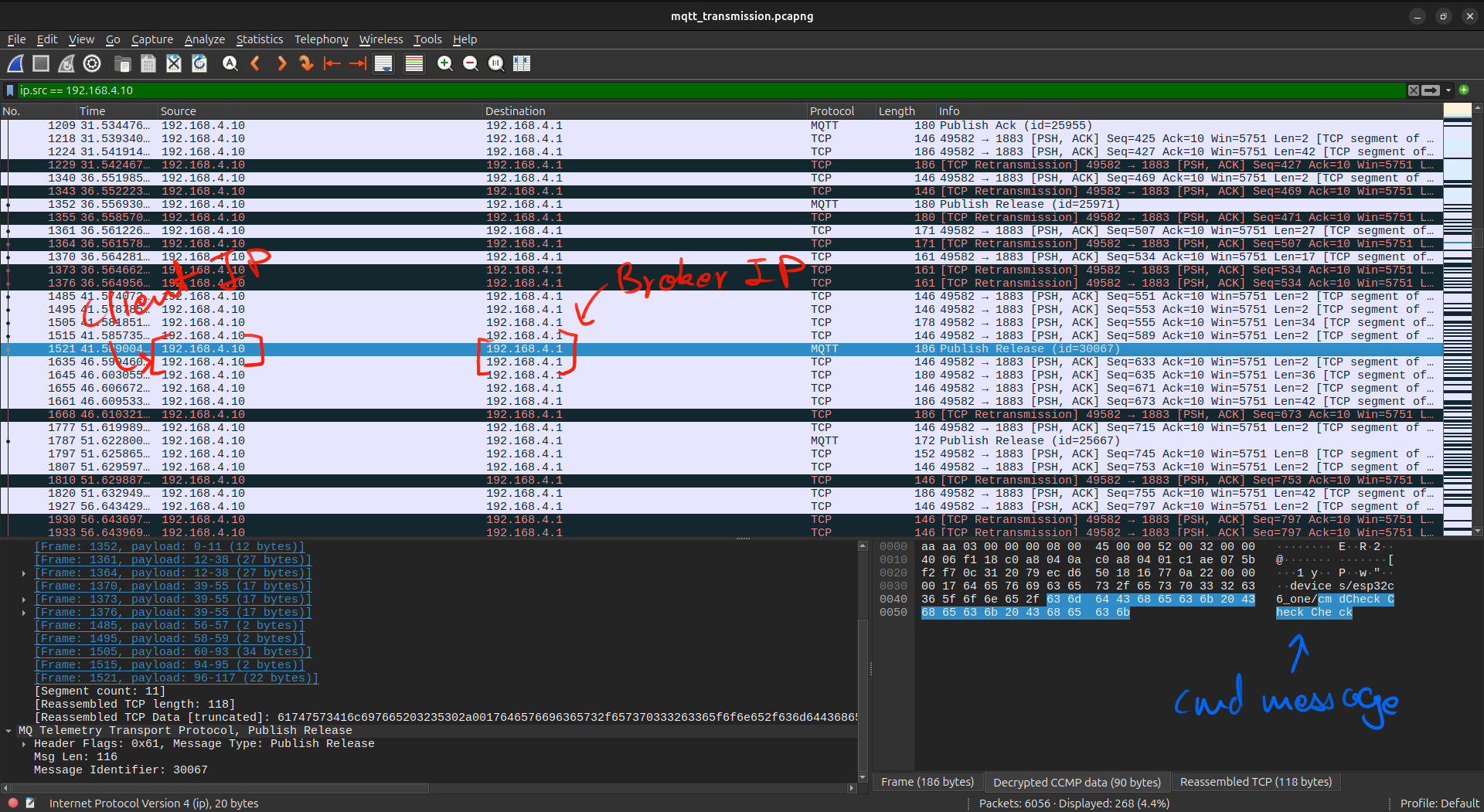Screen dimensions: 1484x812
Task: Reload this capture file
Action: 199,64
